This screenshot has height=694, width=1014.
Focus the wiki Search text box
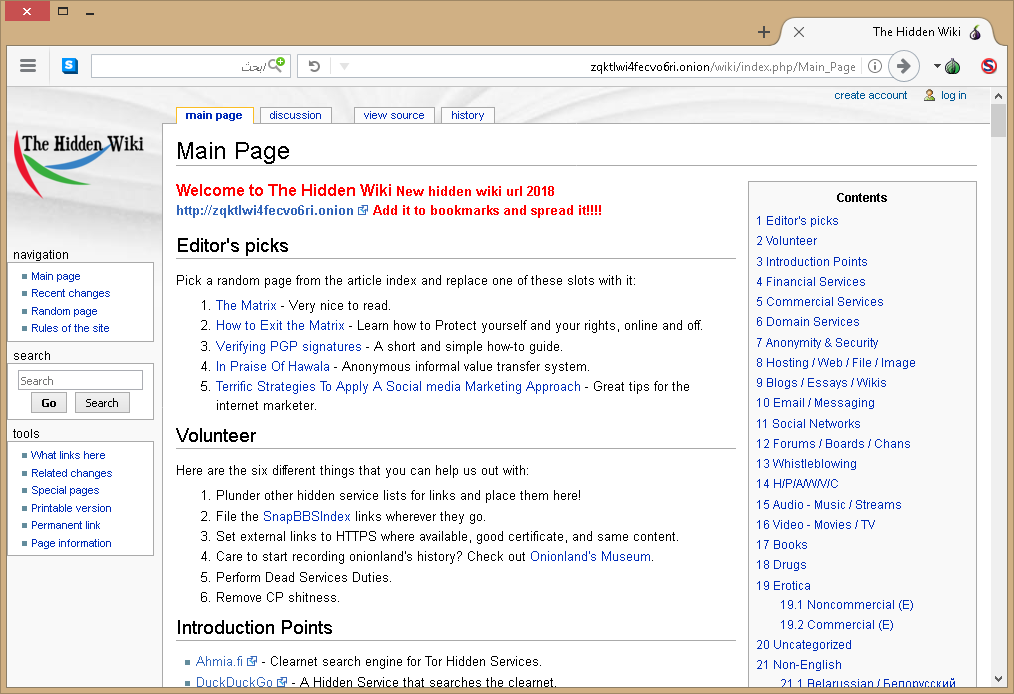pyautogui.click(x=80, y=380)
